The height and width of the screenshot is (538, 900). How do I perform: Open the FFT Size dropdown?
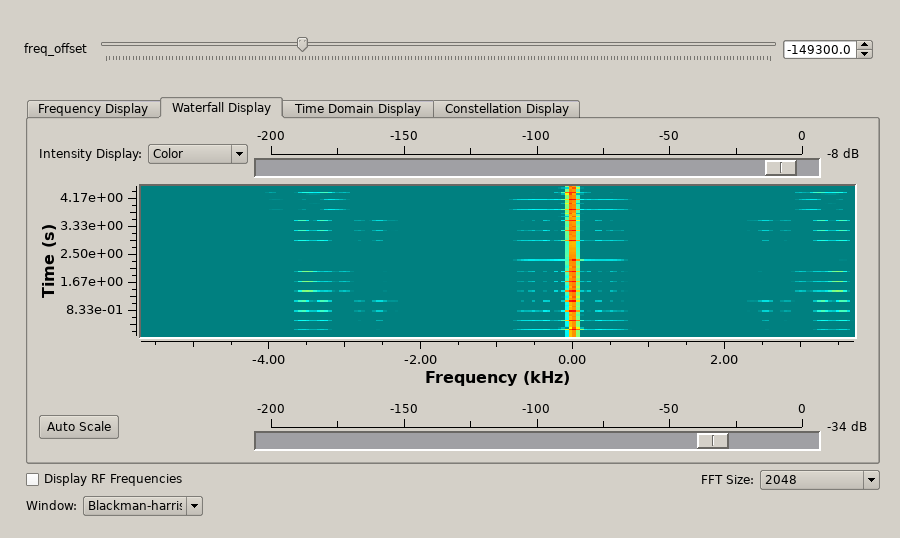click(819, 479)
